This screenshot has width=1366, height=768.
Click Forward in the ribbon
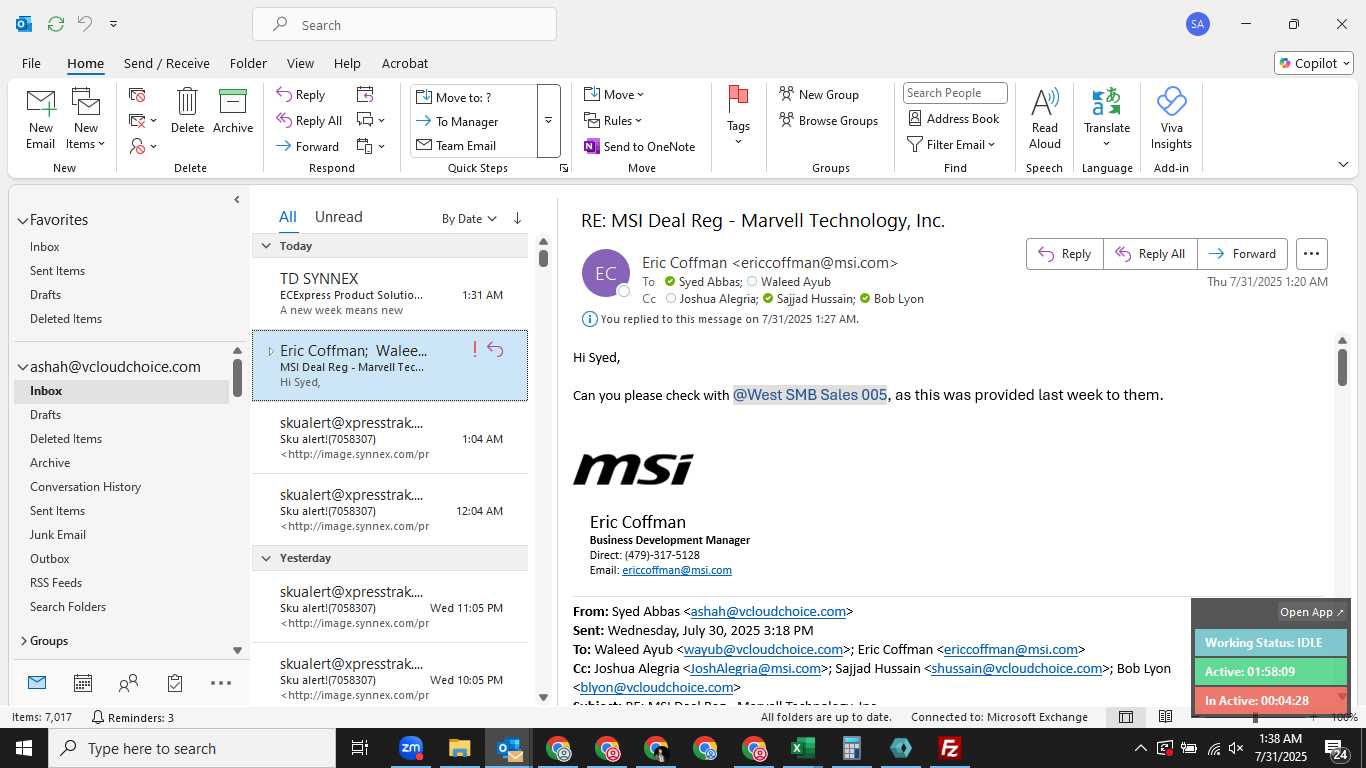coord(308,146)
